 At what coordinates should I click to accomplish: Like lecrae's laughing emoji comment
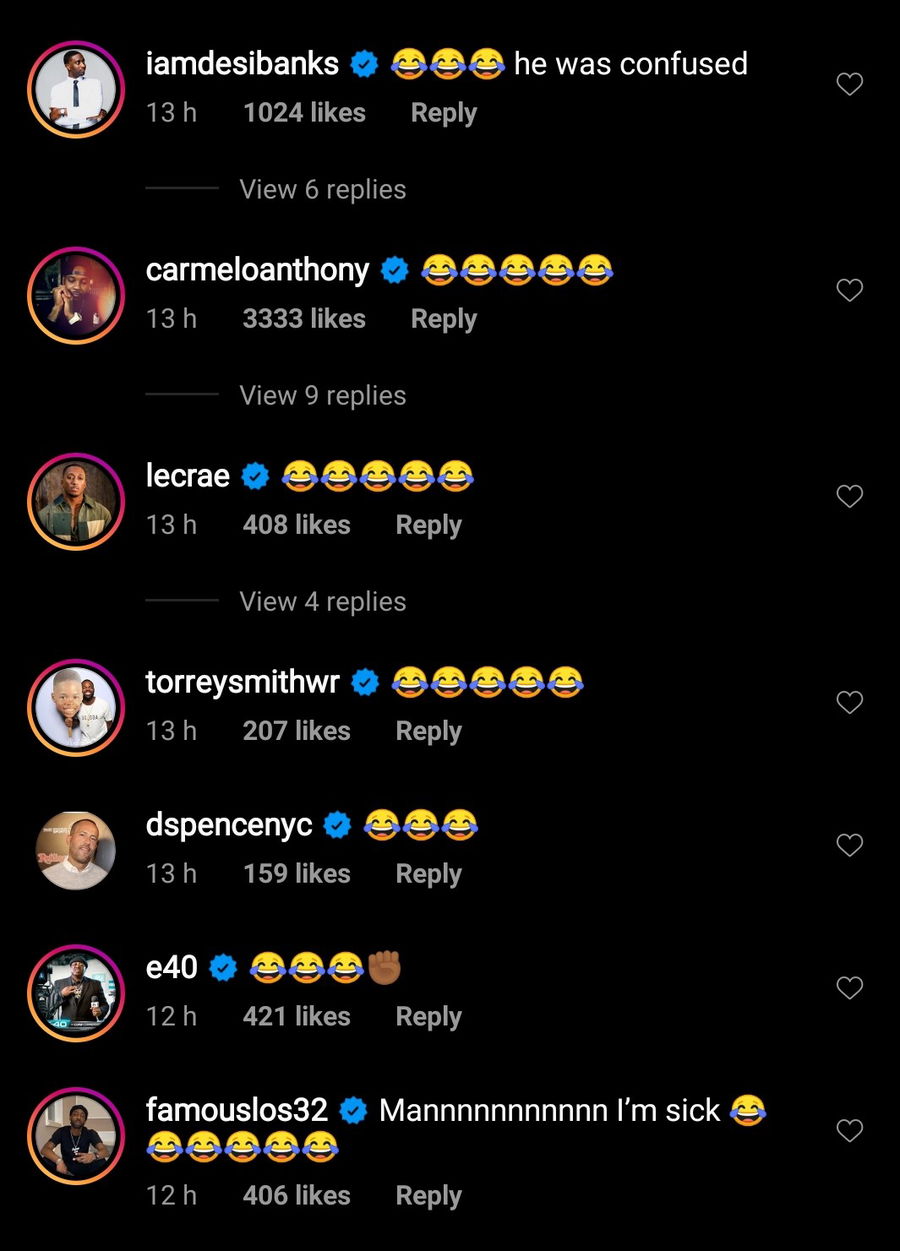tap(849, 497)
